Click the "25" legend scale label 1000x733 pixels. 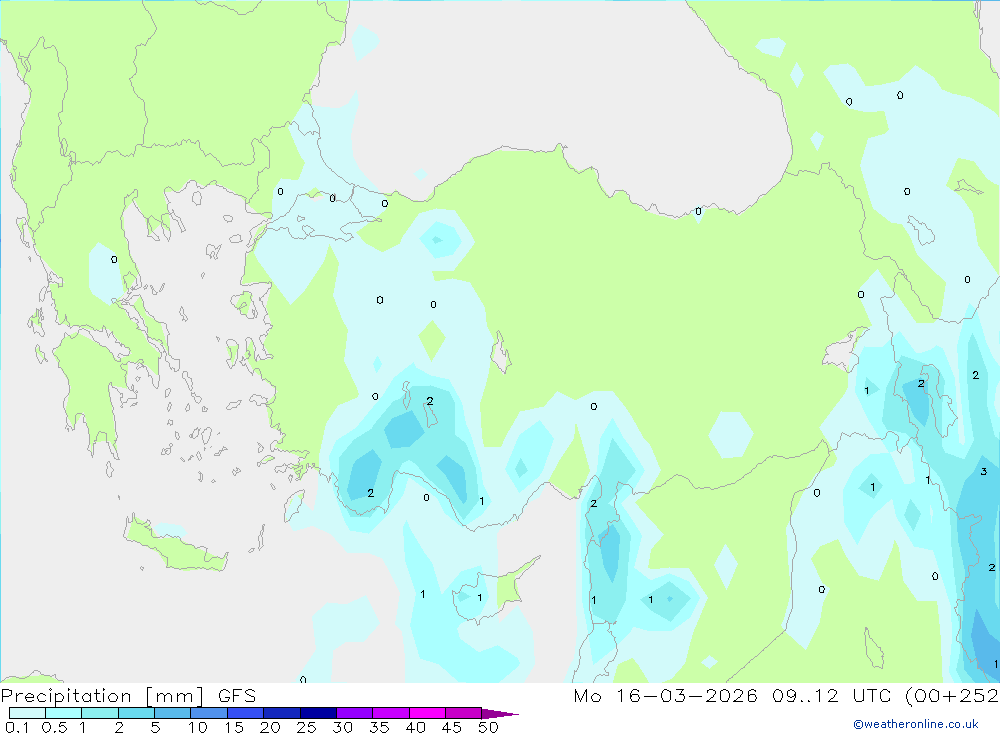306,727
